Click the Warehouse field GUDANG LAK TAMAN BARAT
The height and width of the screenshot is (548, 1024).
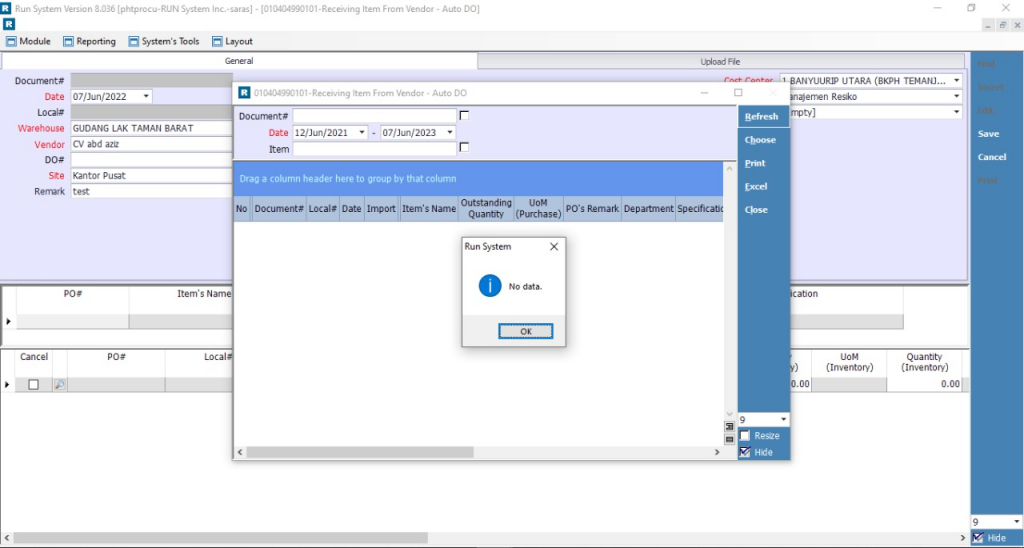(x=152, y=129)
